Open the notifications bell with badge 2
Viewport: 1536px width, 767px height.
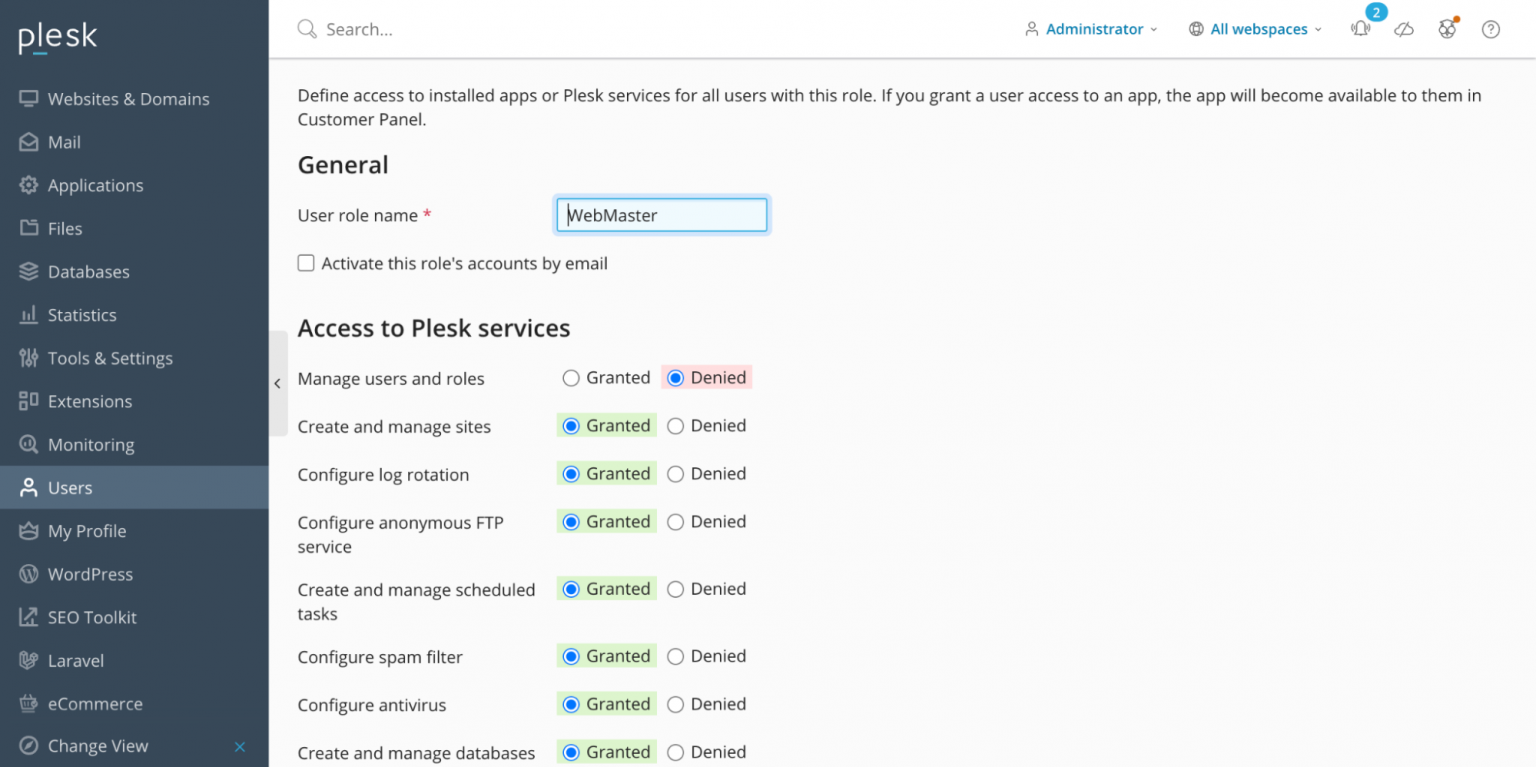(1360, 29)
